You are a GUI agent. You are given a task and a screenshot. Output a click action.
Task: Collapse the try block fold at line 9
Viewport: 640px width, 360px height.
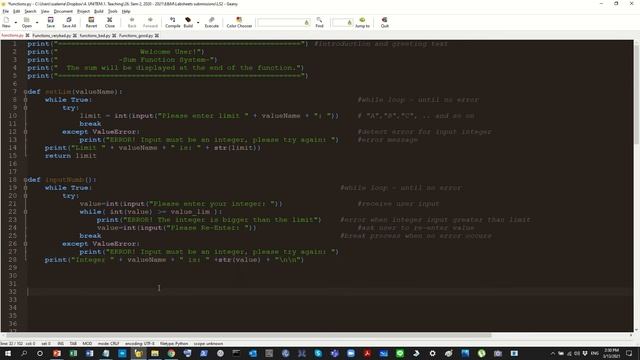[x=25, y=108]
